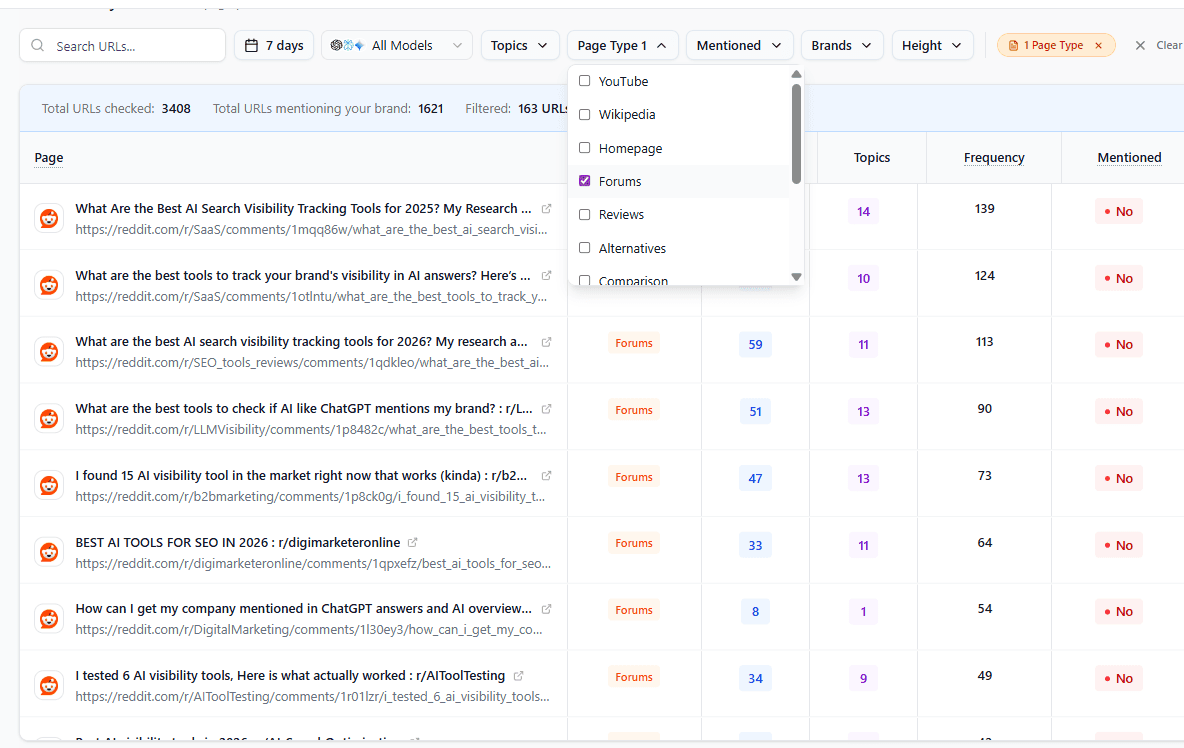Collapse the Page Type 1 dropdown
This screenshot has width=1184, height=748.
pyautogui.click(x=622, y=45)
